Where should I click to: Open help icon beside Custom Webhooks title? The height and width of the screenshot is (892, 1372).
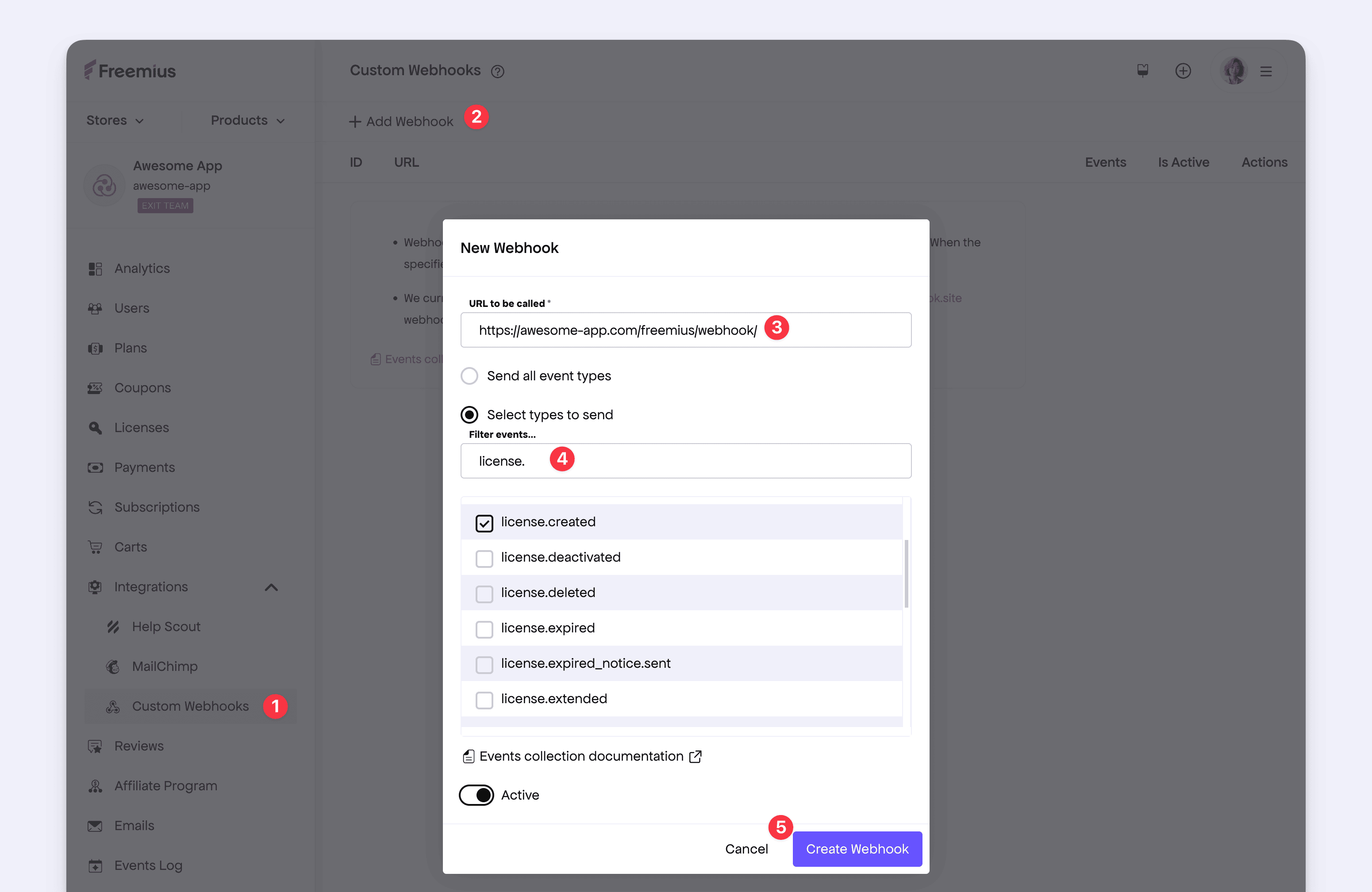(x=497, y=72)
